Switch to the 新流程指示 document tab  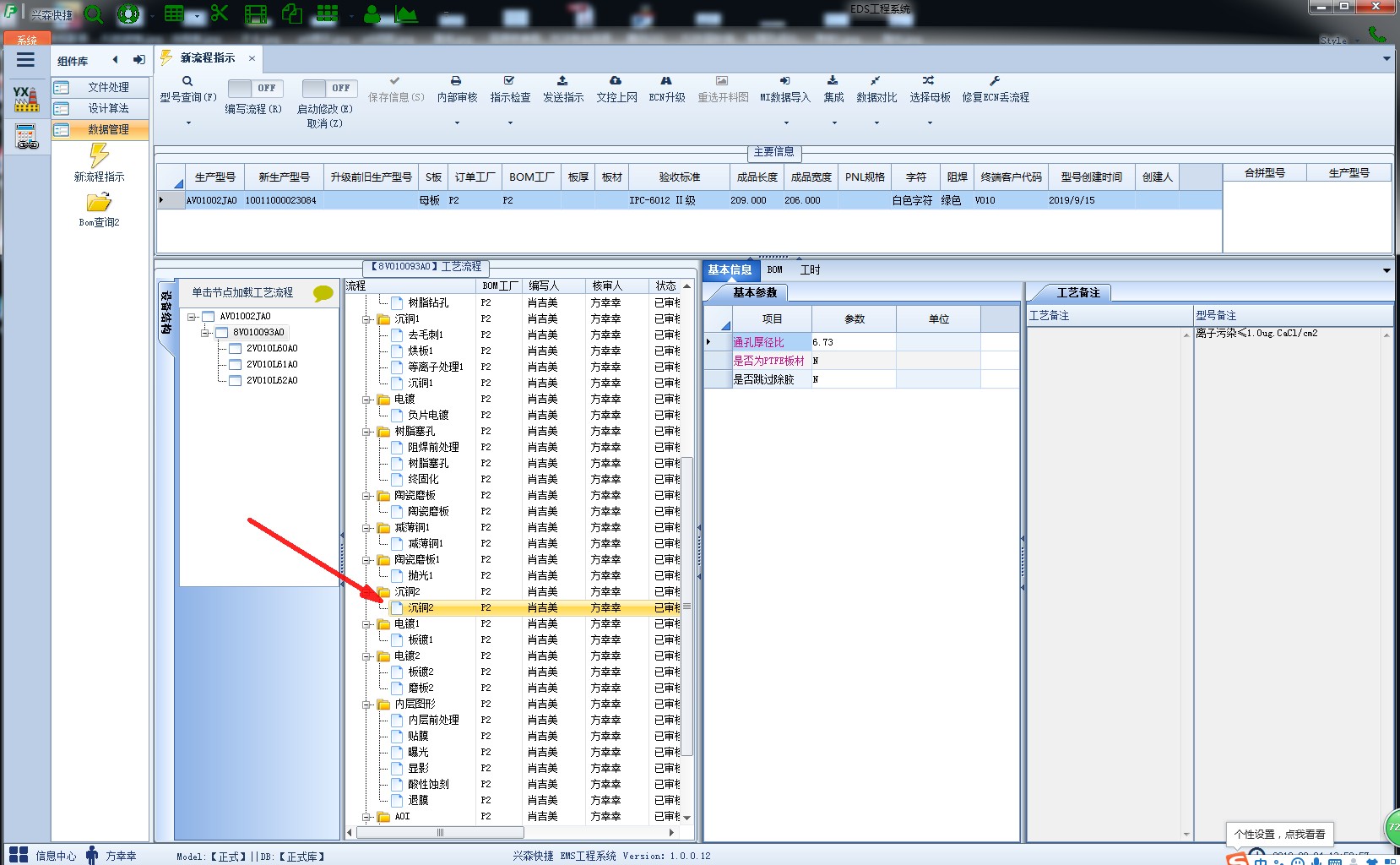click(x=208, y=58)
